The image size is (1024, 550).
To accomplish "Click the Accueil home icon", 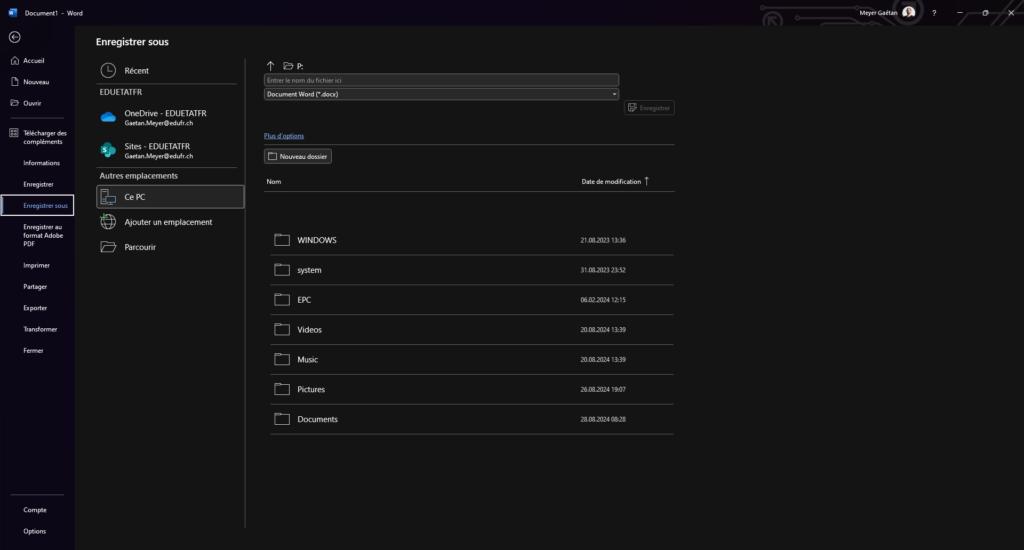I will coord(14,60).
